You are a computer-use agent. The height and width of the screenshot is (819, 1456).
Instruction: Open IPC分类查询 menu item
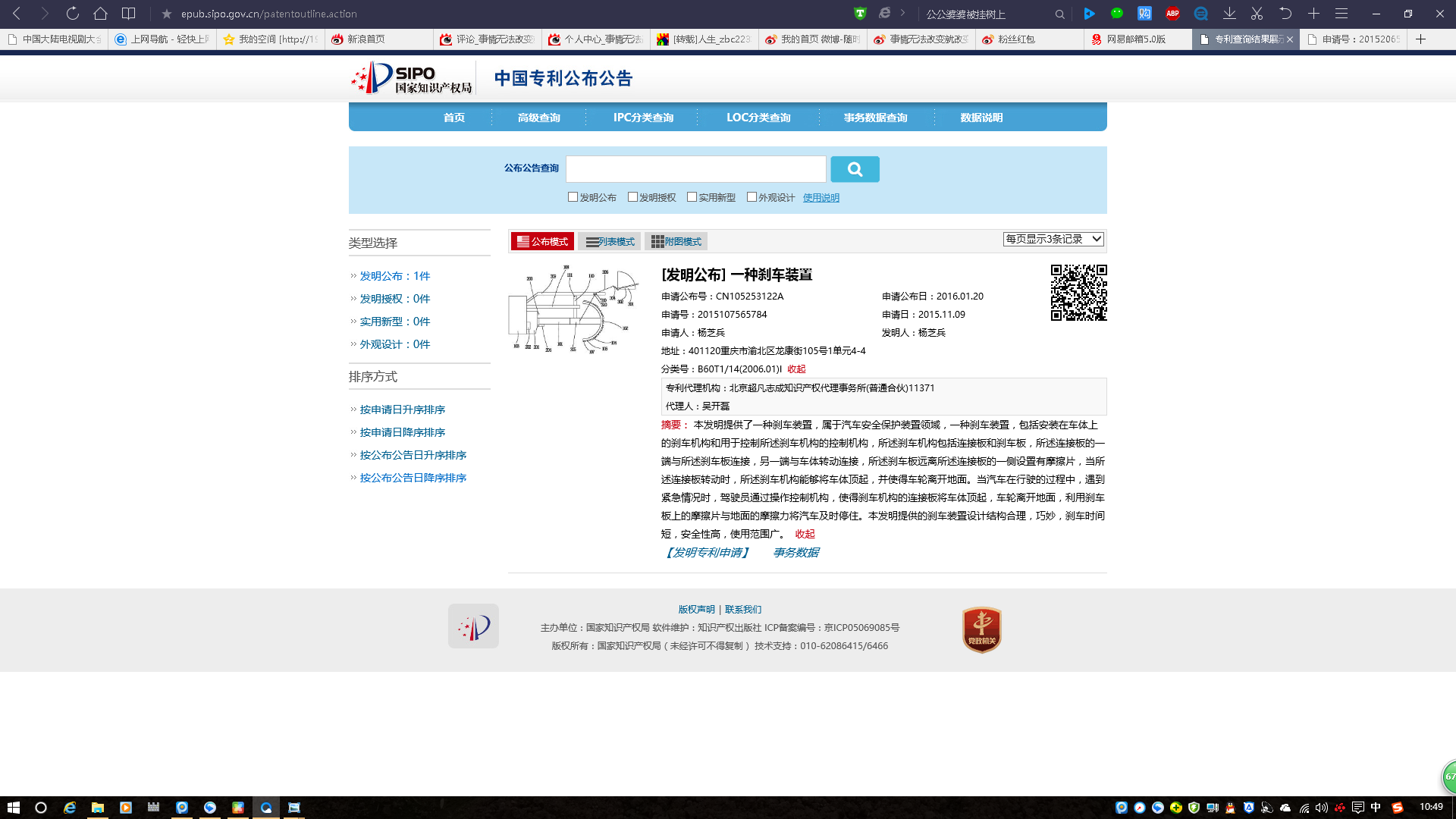(643, 118)
